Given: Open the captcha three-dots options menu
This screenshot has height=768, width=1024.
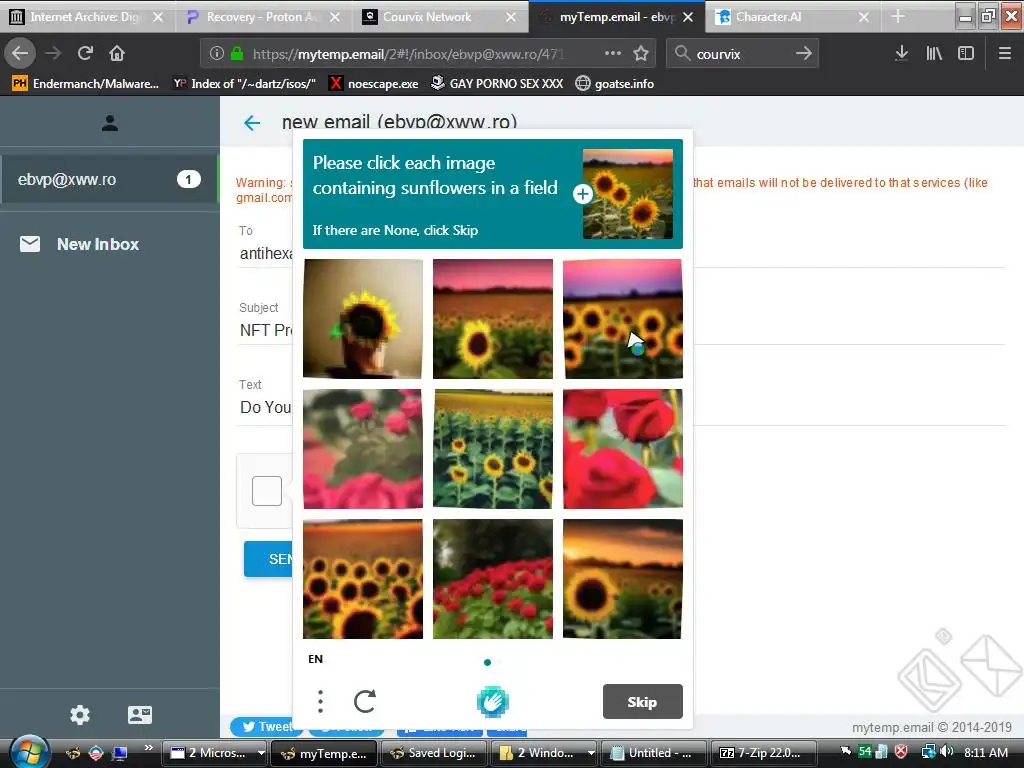Looking at the screenshot, I should point(320,701).
